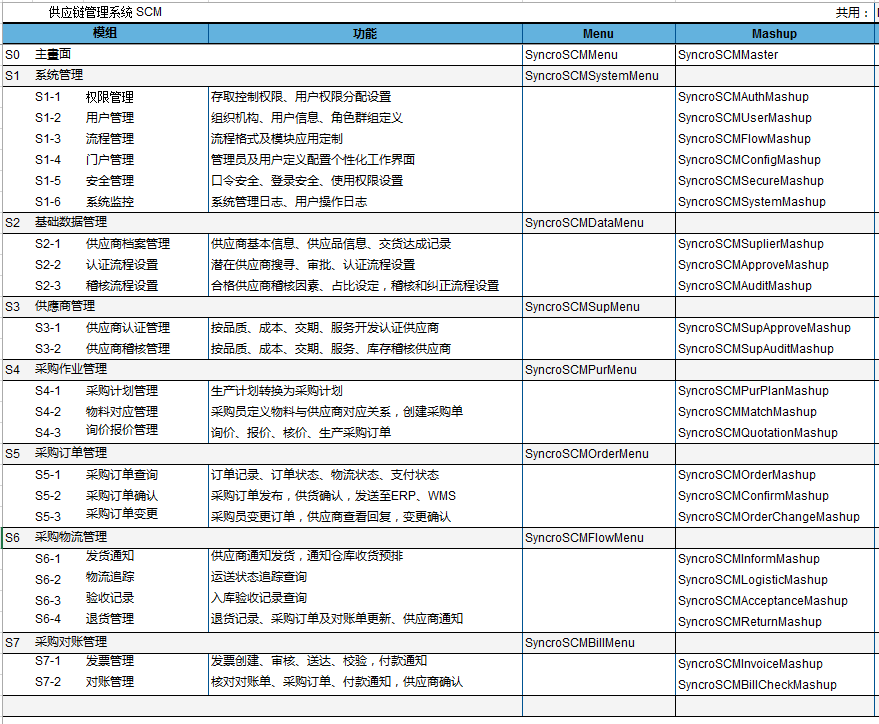Image resolution: width=879 pixels, height=724 pixels.
Task: Click the "SyncroSCMFlowMenu" cell
Action: click(584, 538)
